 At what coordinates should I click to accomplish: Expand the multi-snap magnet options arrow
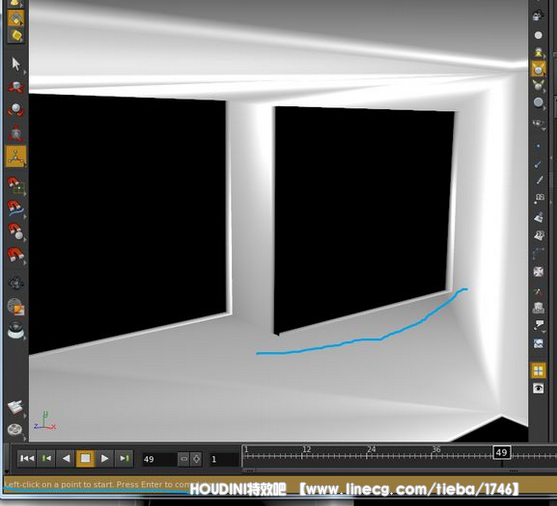point(25,263)
